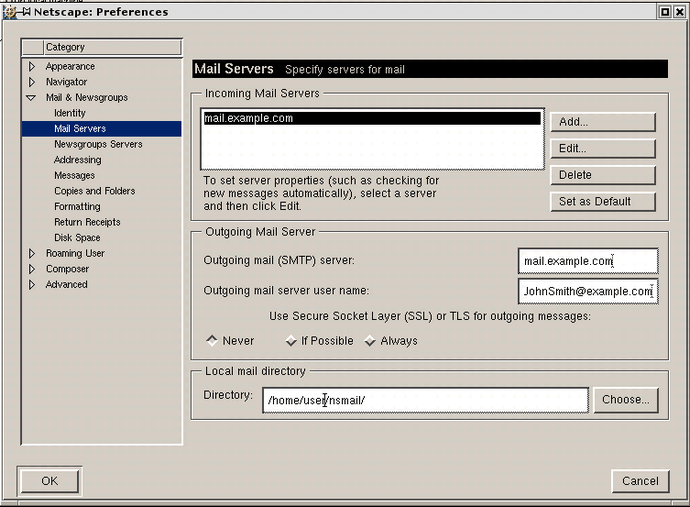
Task: Expand the Composer category
Action: [x=32, y=269]
